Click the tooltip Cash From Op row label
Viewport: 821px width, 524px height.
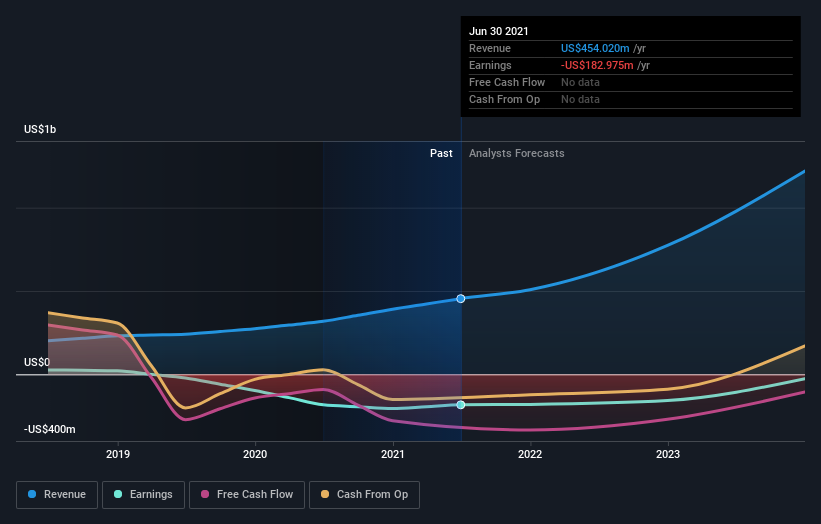pyautogui.click(x=504, y=99)
